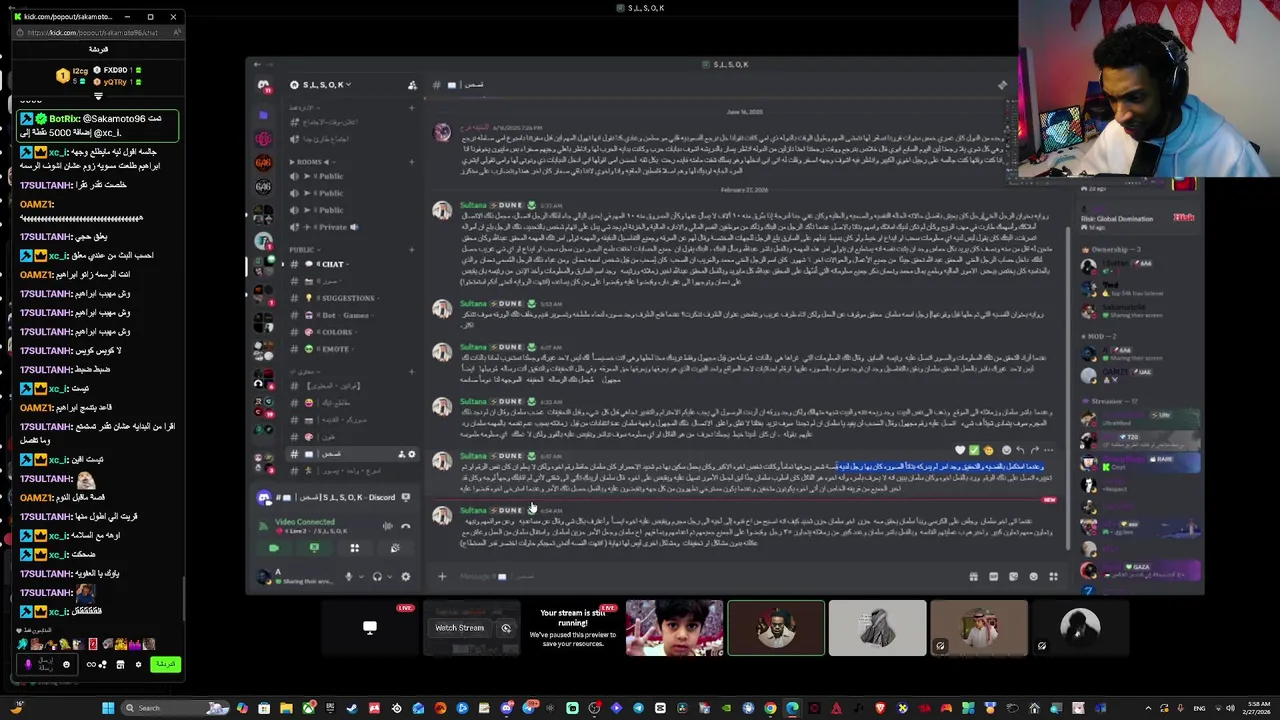Viewport: 1280px width, 720px height.
Task: Select green-bordered speaking user tile
Action: pos(776,627)
